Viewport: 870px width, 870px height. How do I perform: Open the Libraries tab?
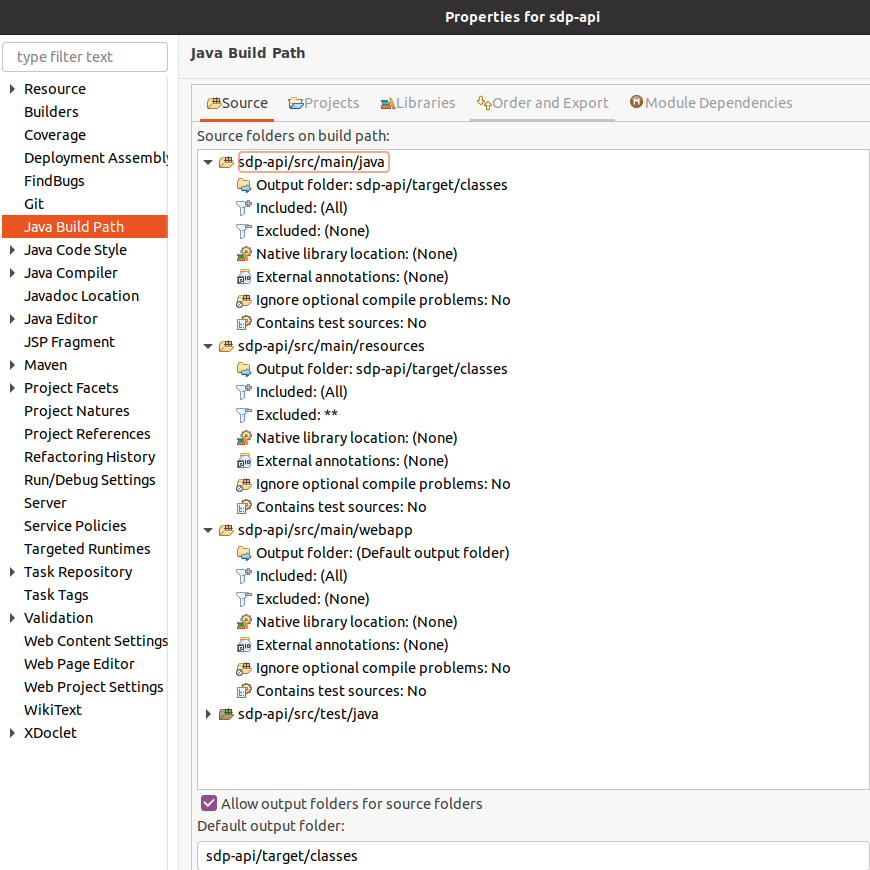click(417, 103)
